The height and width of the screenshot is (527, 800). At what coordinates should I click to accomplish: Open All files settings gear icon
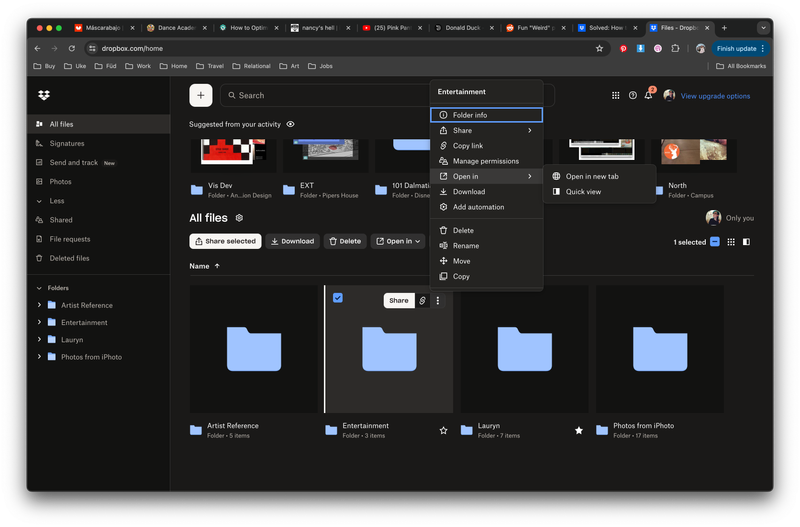[239, 218]
